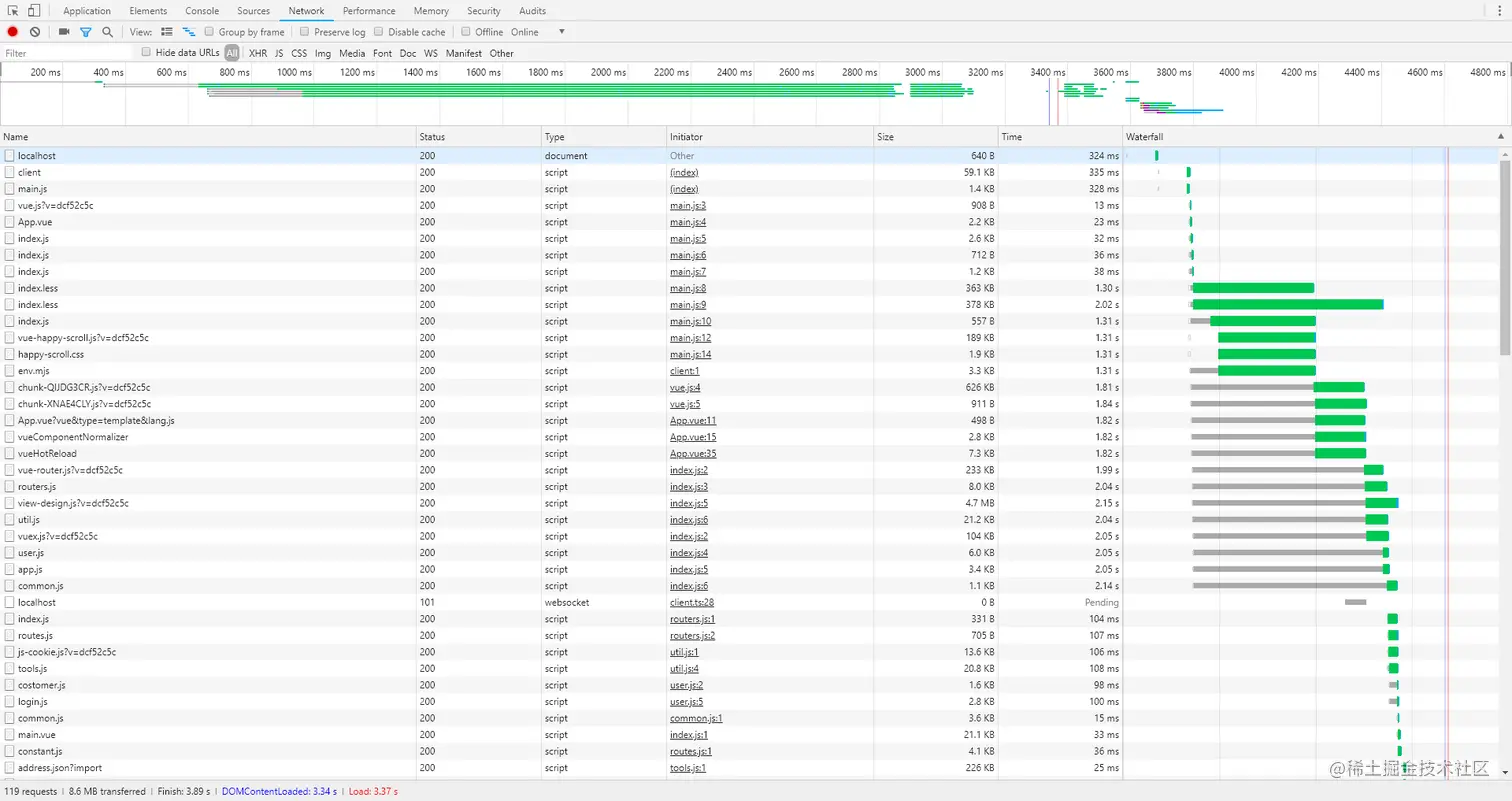Follow the tools.js:1 initiator link

coord(688,768)
